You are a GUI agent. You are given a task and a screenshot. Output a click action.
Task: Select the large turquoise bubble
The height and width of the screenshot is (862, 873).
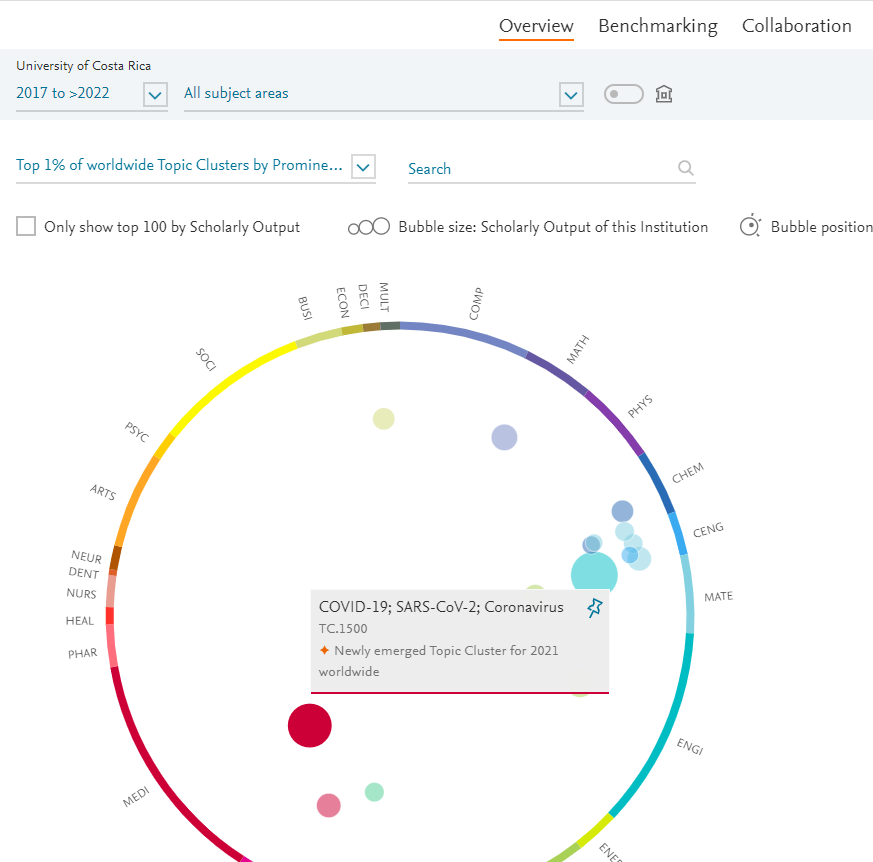coord(594,572)
